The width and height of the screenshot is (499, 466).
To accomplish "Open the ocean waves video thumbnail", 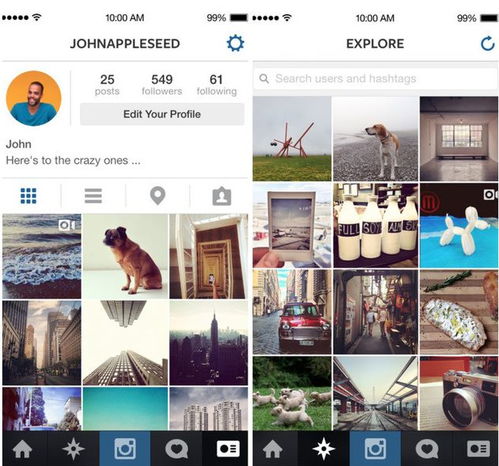I will [x=42, y=256].
